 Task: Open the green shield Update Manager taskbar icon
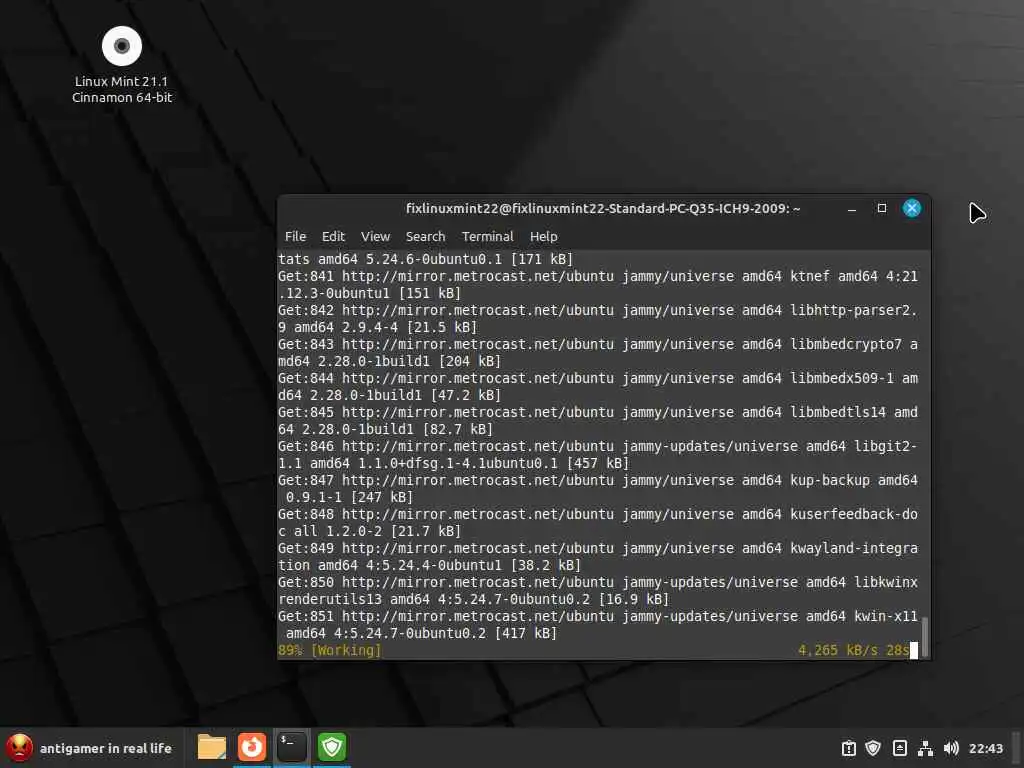[332, 747]
